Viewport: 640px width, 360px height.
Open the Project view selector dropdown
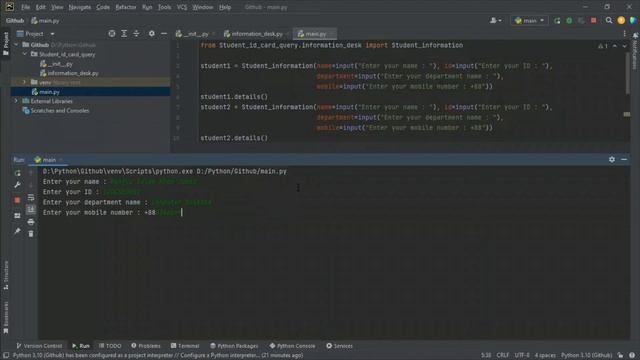[x=36, y=34]
